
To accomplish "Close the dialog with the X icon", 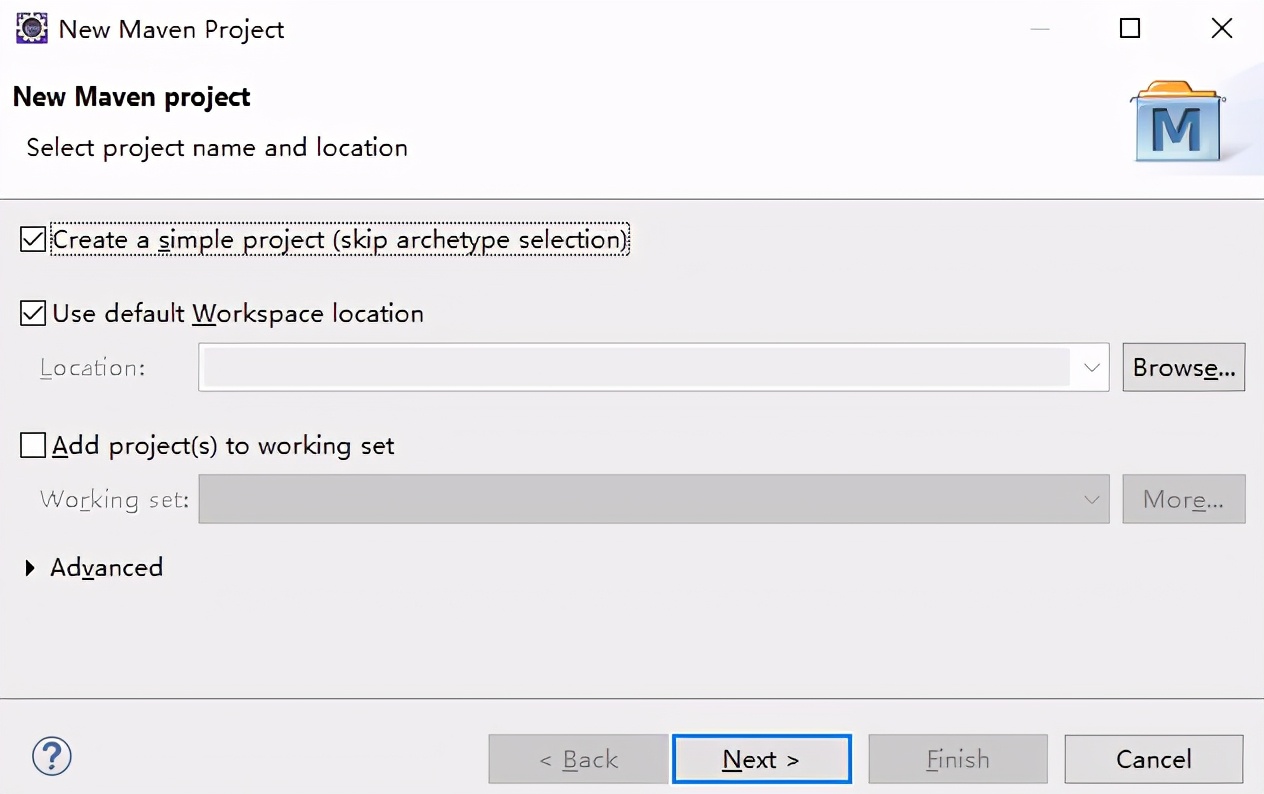I will pyautogui.click(x=1221, y=28).
